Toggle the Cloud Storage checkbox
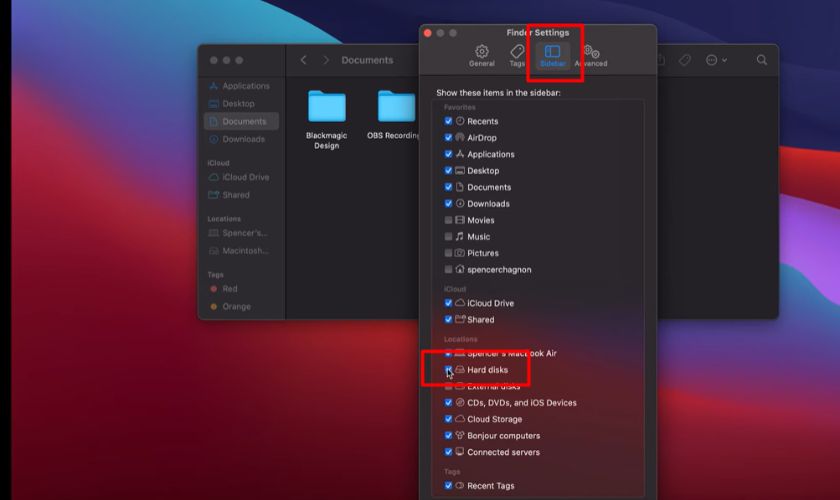Image resolution: width=840 pixels, height=500 pixels. point(448,419)
